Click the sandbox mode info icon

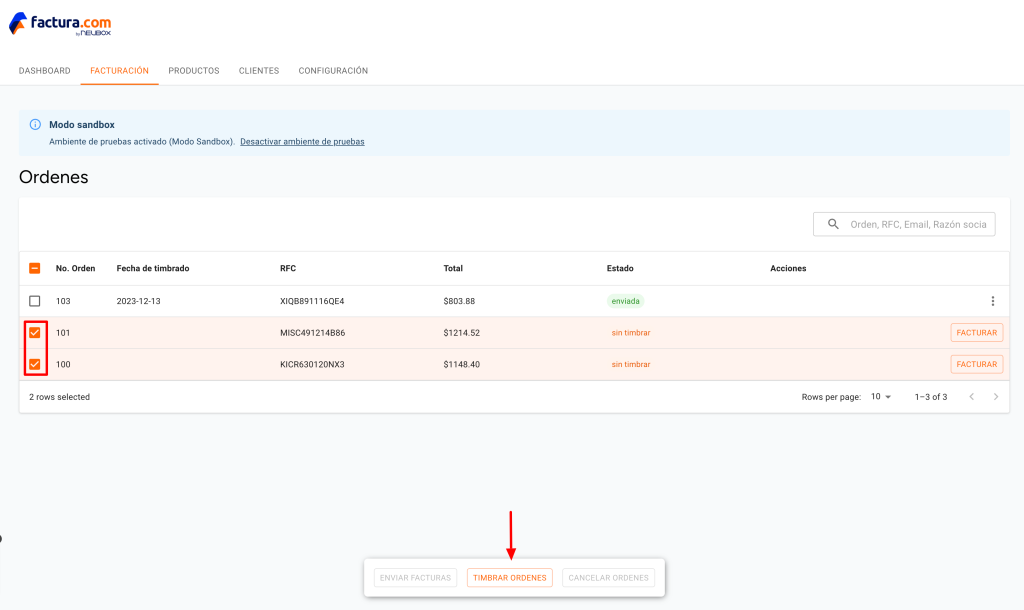pos(35,125)
